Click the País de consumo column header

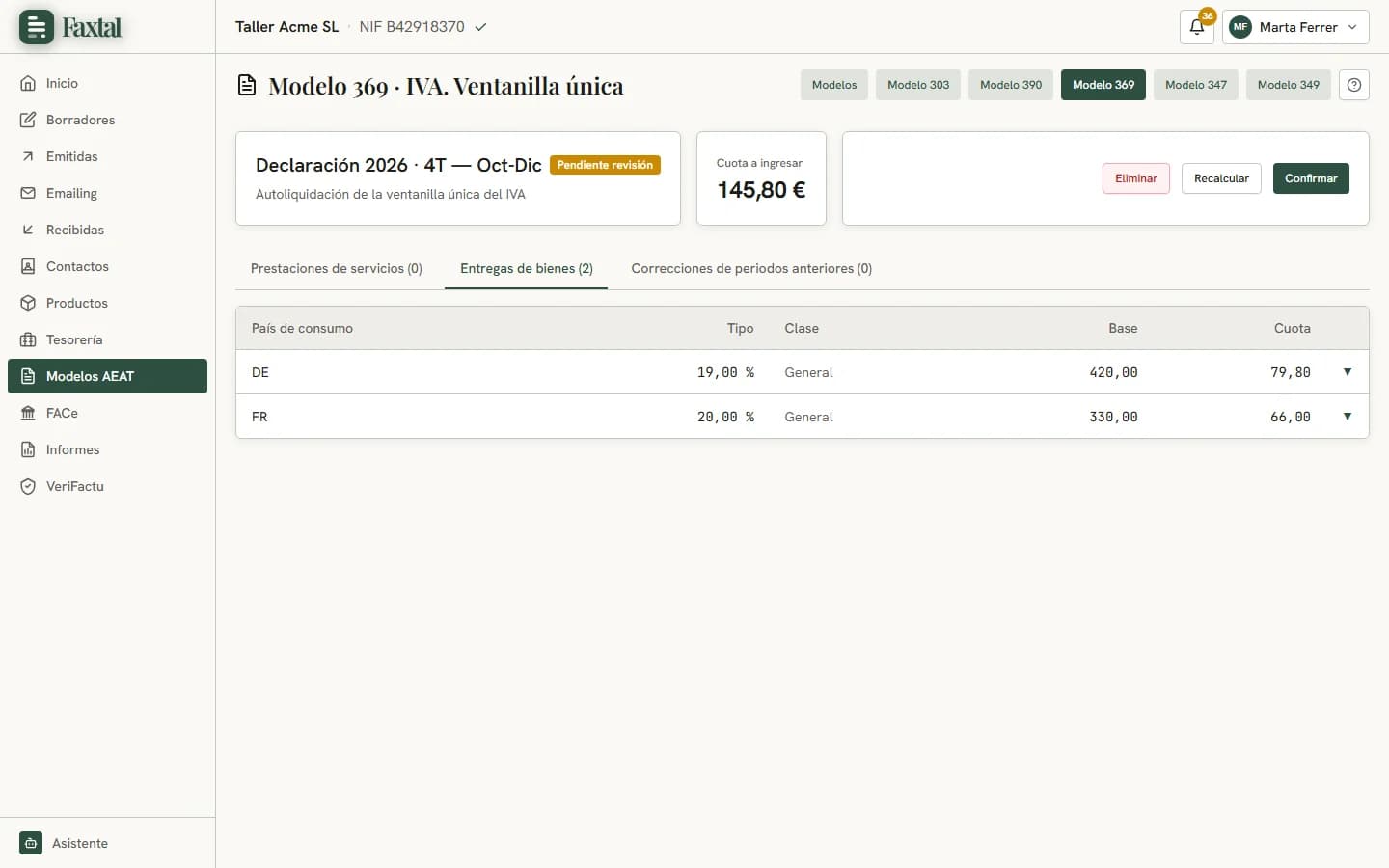click(x=302, y=328)
